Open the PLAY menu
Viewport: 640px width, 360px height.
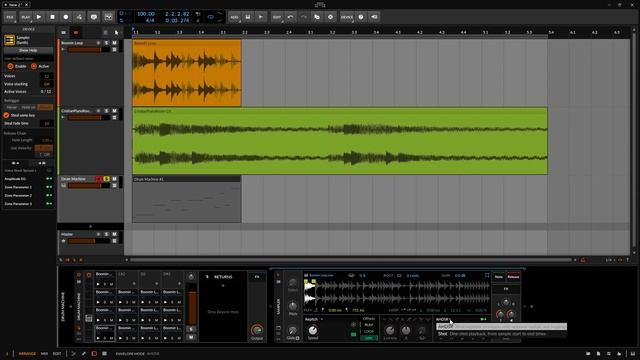coord(25,17)
